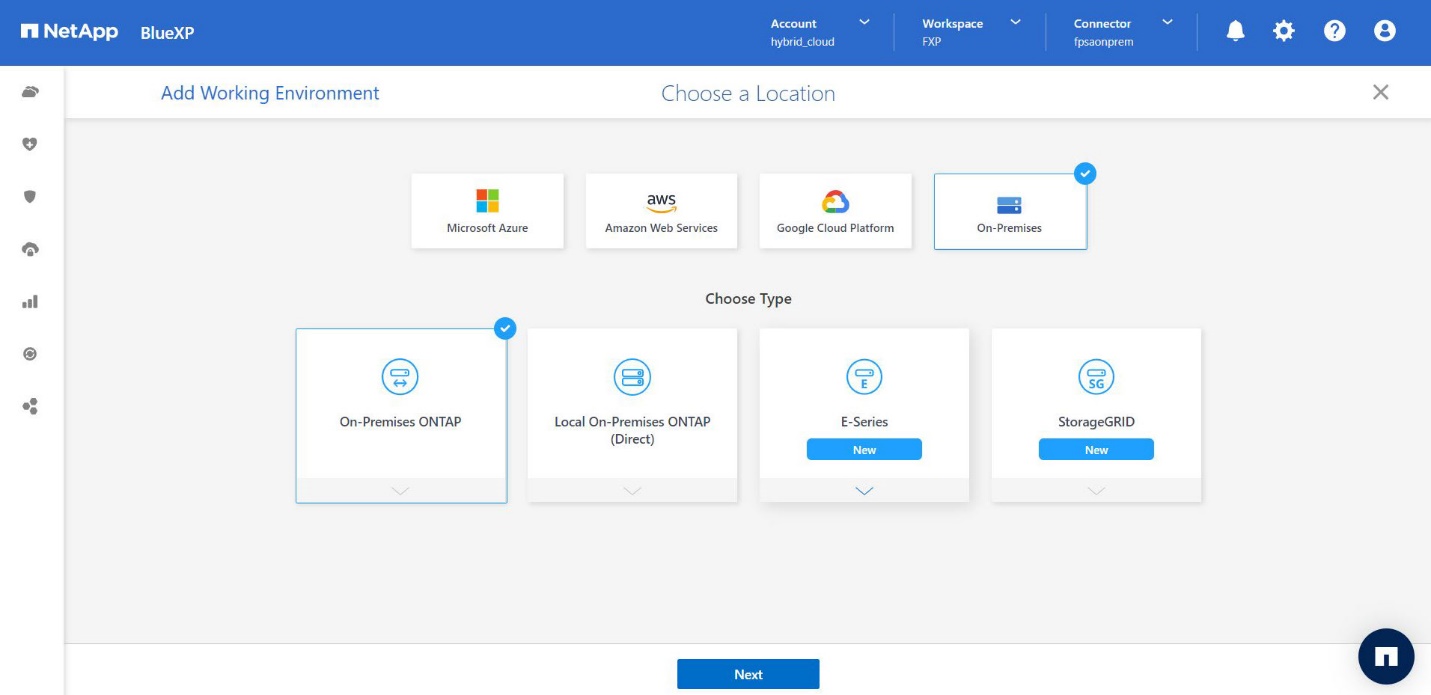The image size is (1431, 695).
Task: Click the StorageGRID type label
Action: click(1096, 422)
